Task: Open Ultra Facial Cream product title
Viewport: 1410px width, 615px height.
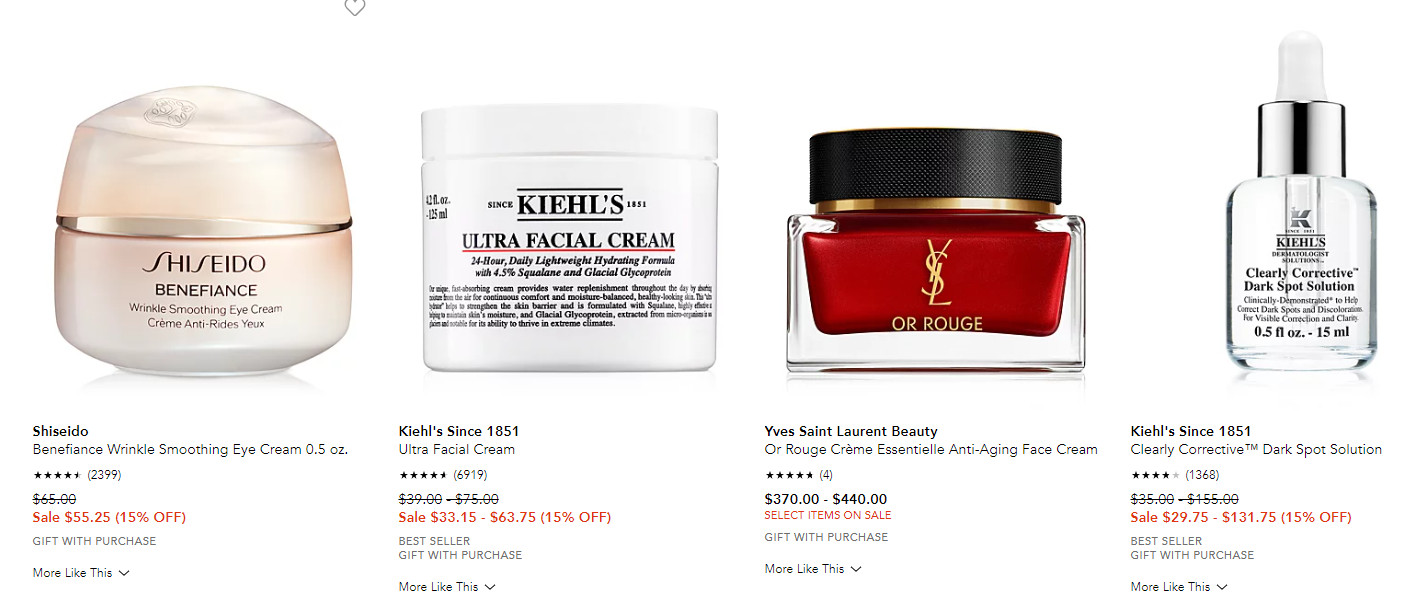Action: coord(457,450)
